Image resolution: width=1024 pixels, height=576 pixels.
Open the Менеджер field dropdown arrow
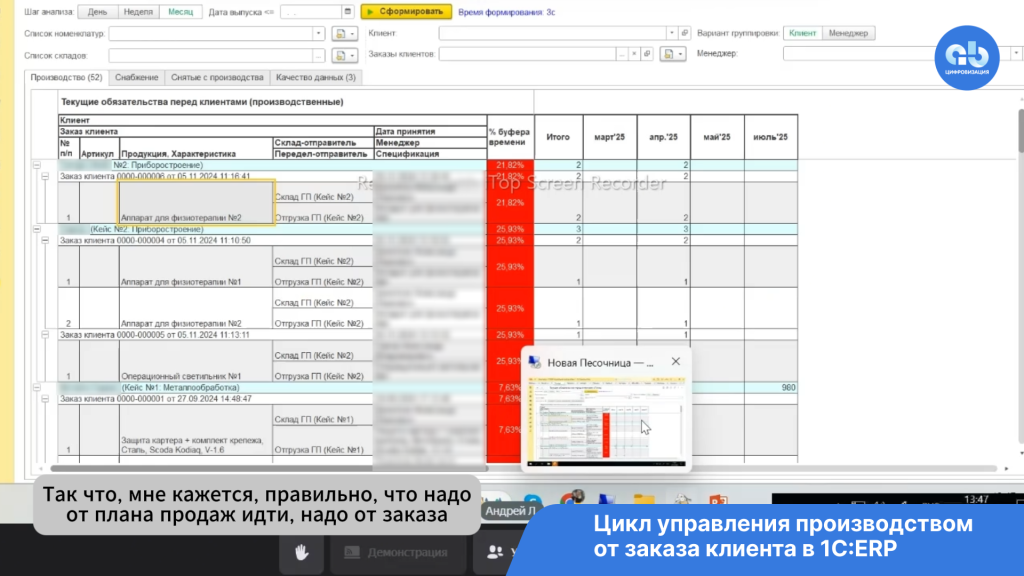1016,54
